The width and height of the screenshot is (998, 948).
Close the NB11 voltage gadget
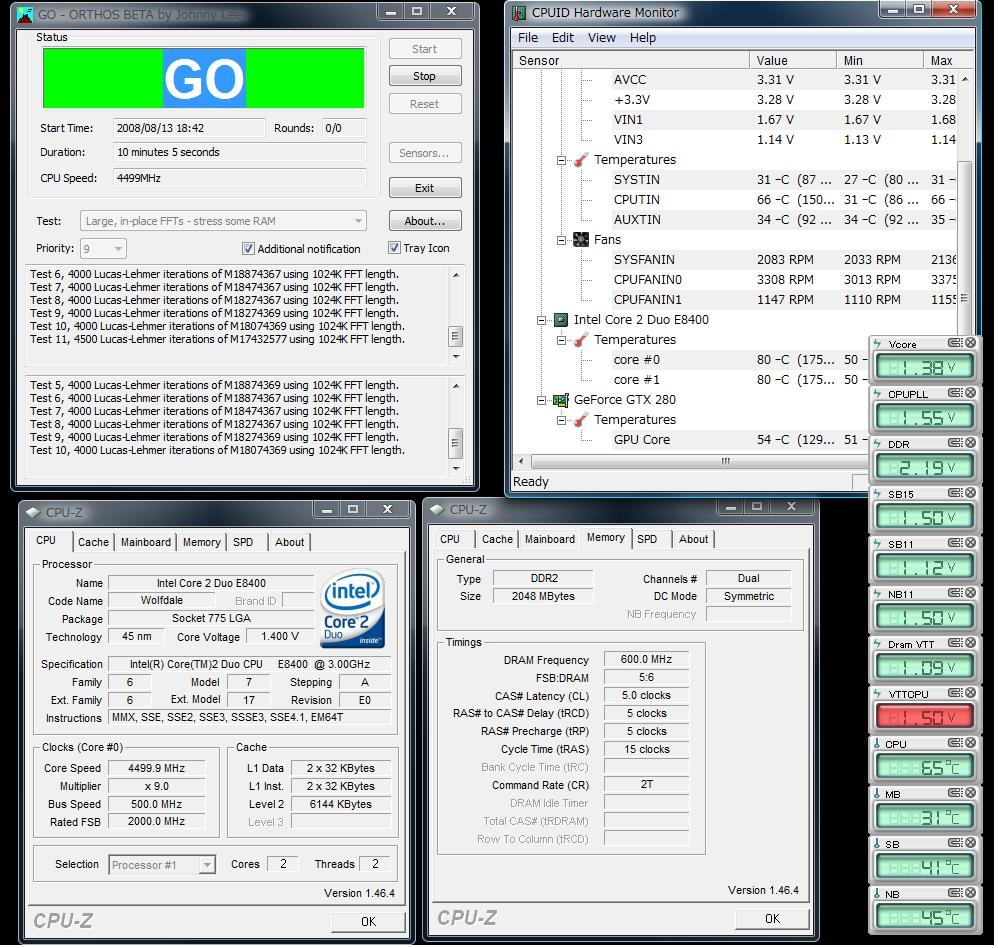[970, 594]
